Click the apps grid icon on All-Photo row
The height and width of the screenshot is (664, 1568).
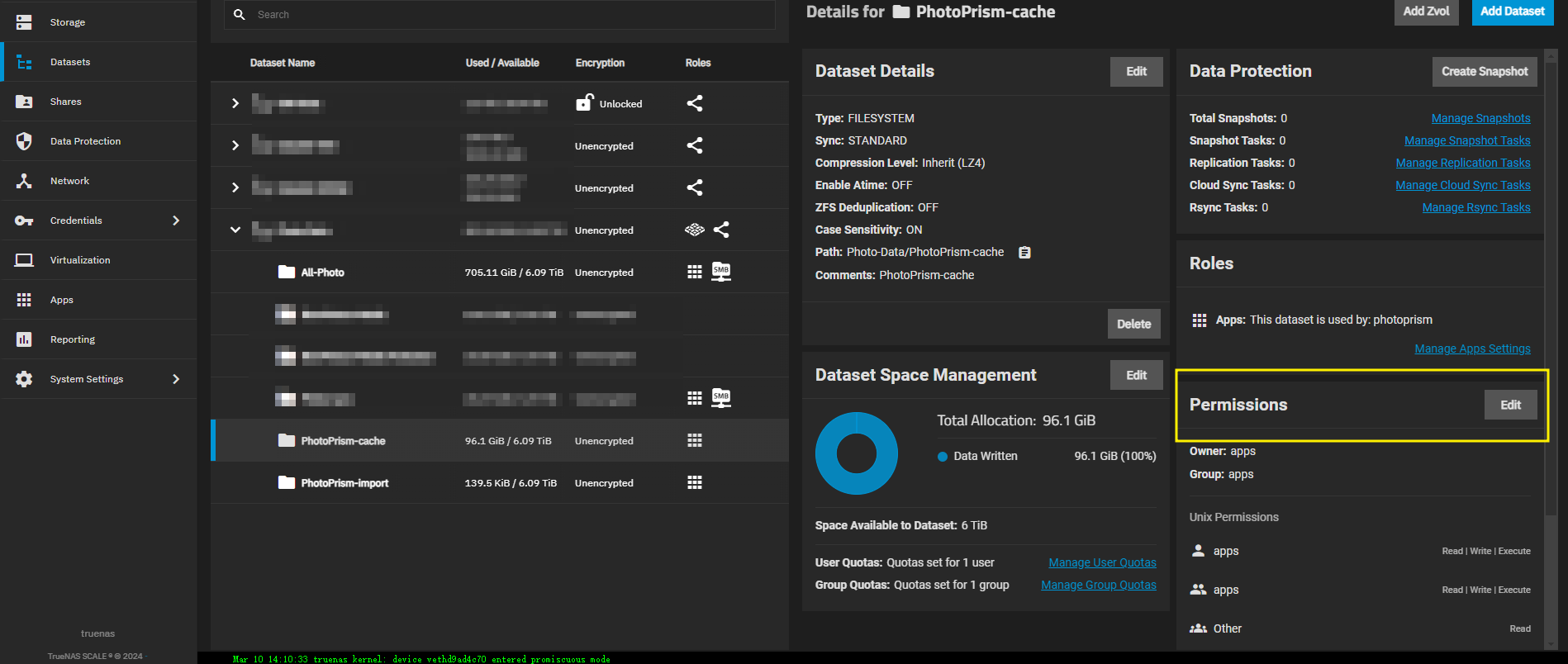coord(695,272)
